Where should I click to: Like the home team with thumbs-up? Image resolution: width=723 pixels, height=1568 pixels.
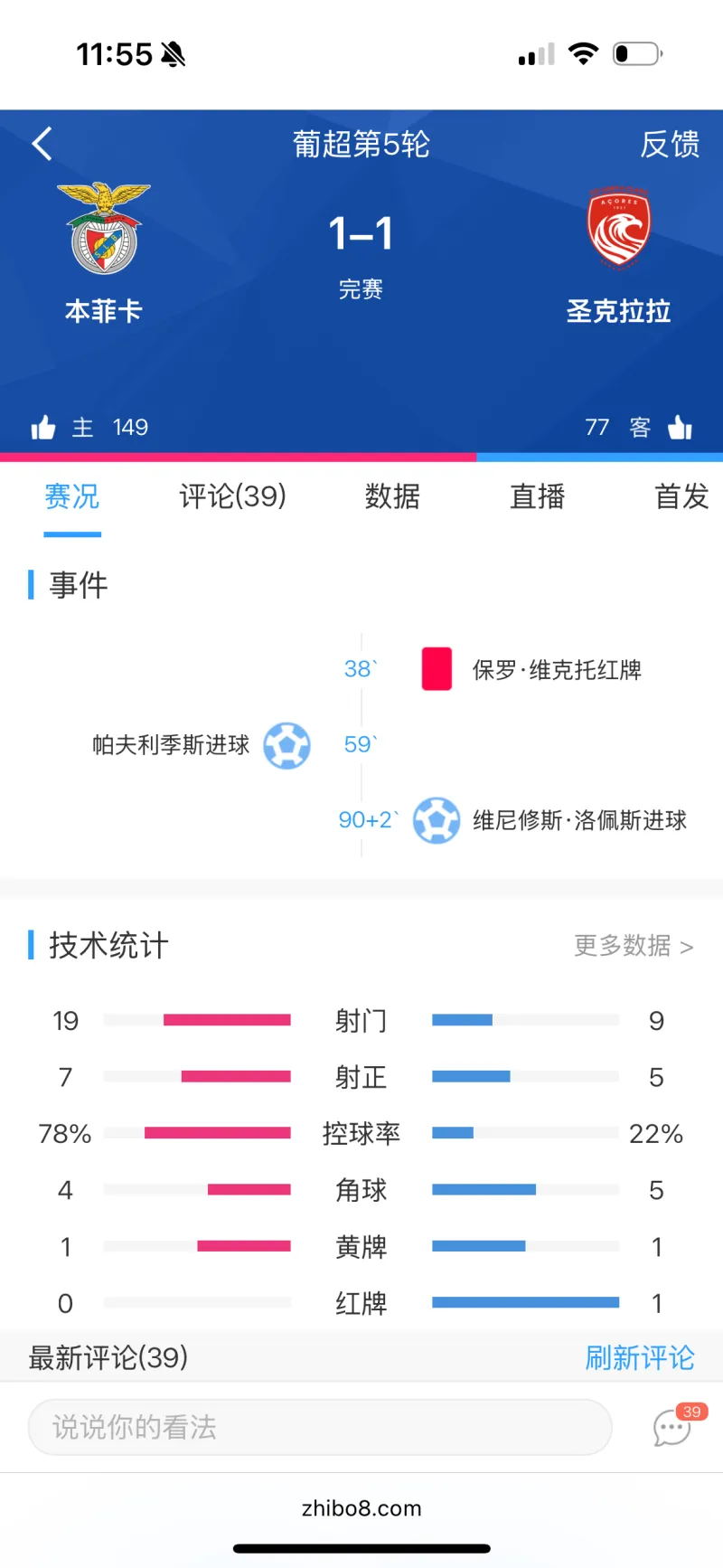43,428
